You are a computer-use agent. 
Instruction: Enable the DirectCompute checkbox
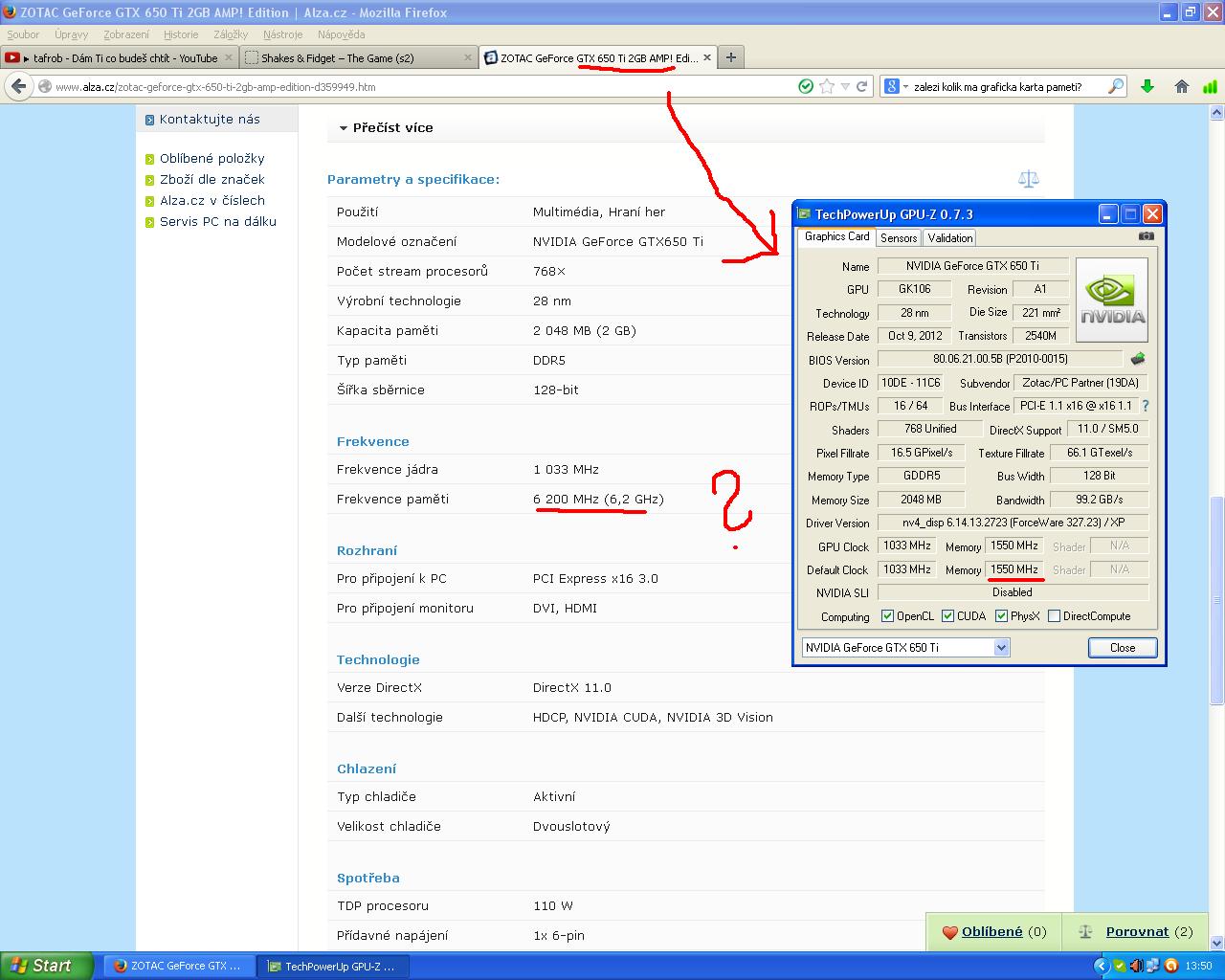pyautogui.click(x=1054, y=616)
